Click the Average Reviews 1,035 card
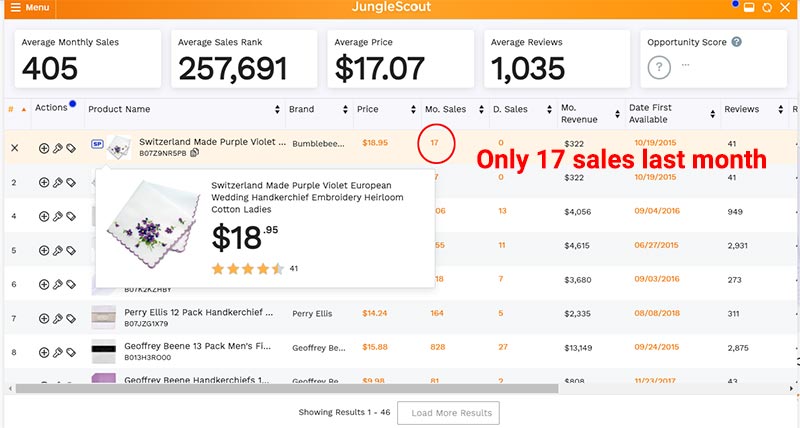800x428 pixels. coord(557,59)
